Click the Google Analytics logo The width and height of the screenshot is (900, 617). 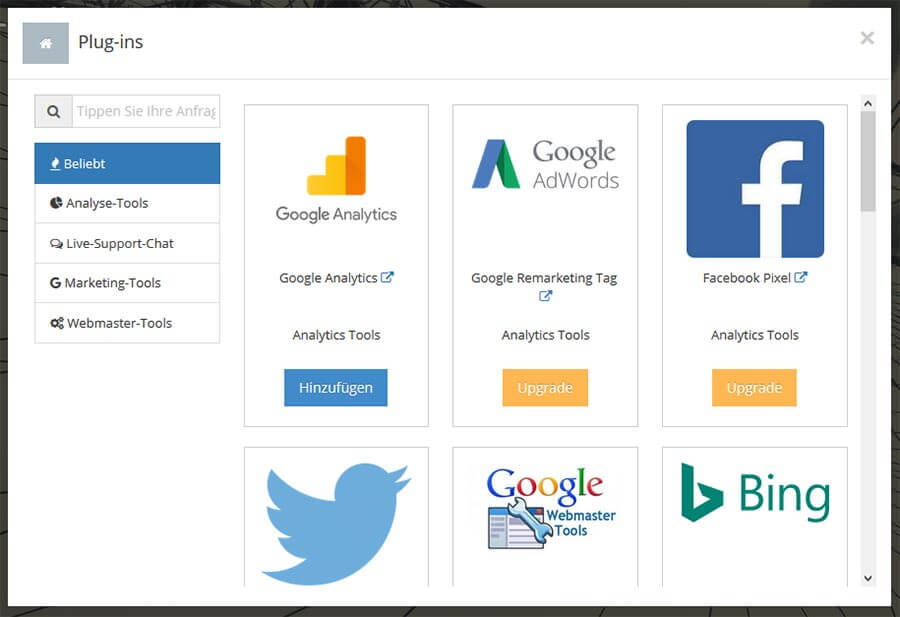click(336, 180)
